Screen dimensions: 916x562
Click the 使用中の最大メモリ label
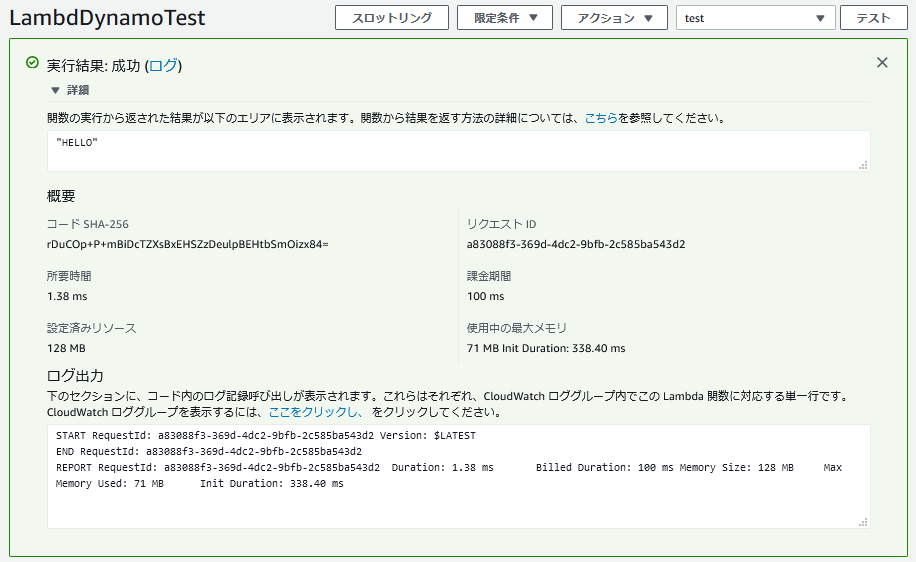coord(517,328)
